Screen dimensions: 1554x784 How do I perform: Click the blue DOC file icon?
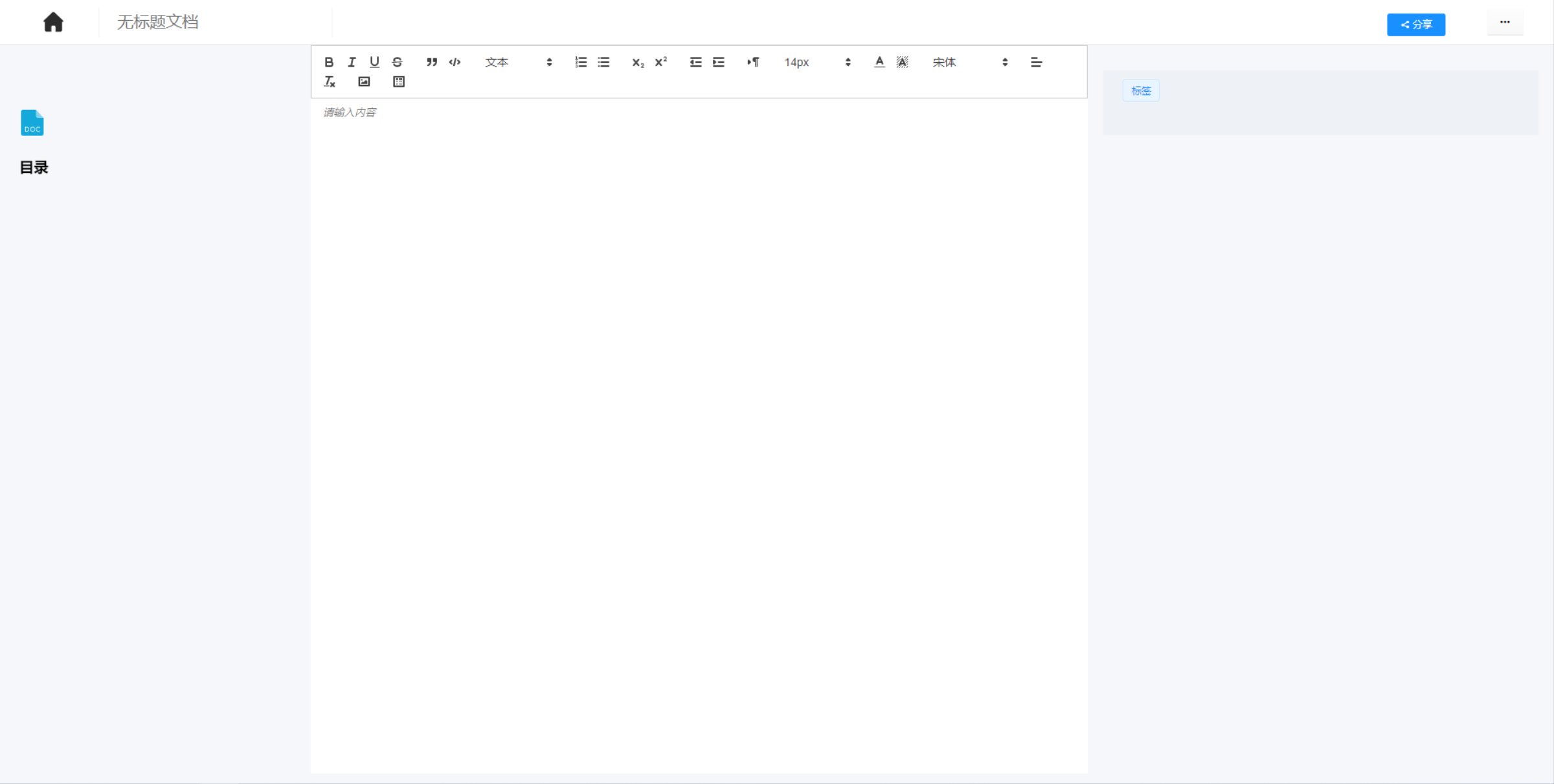click(x=32, y=122)
